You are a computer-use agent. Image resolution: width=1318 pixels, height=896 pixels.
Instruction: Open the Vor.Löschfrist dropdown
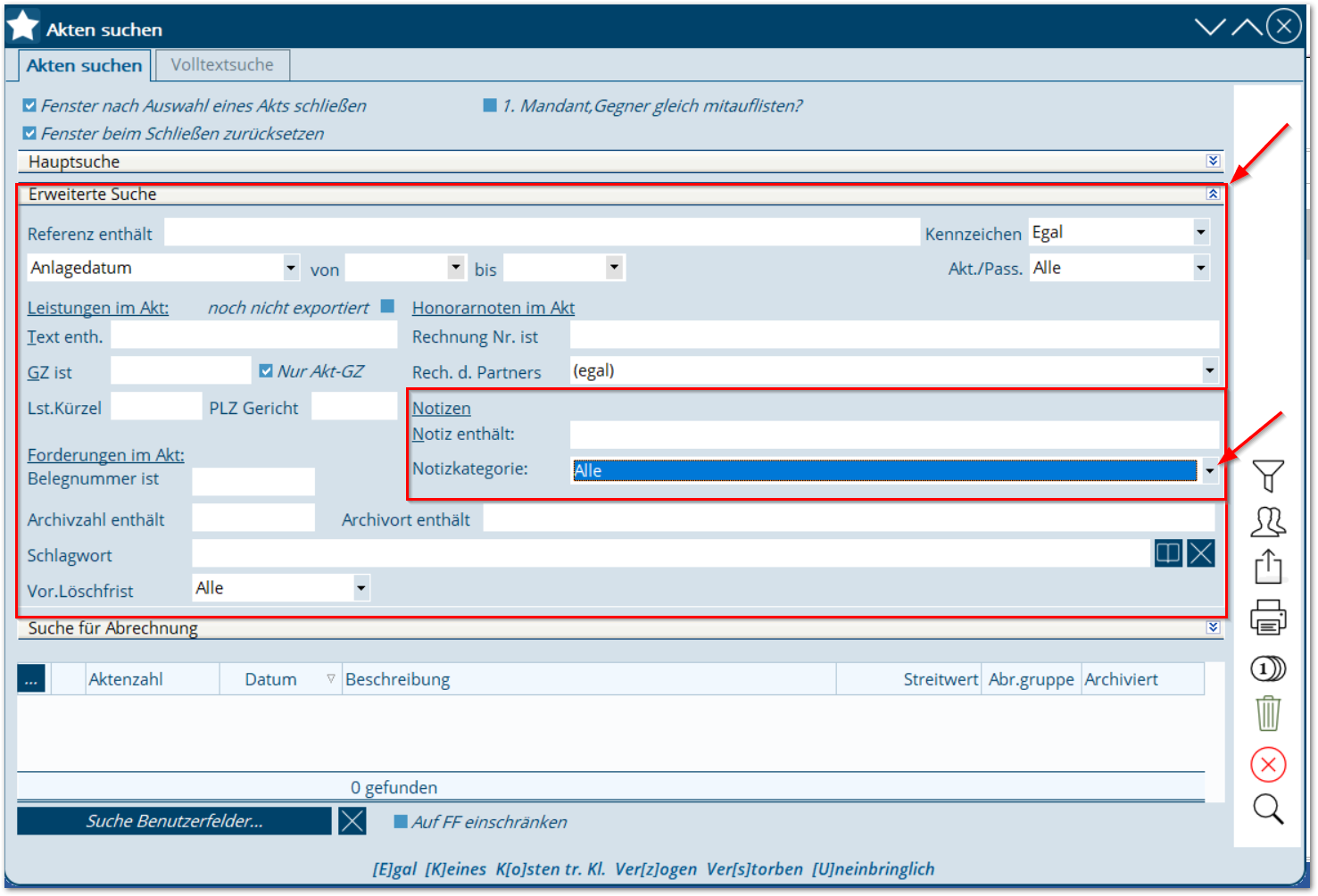[361, 588]
